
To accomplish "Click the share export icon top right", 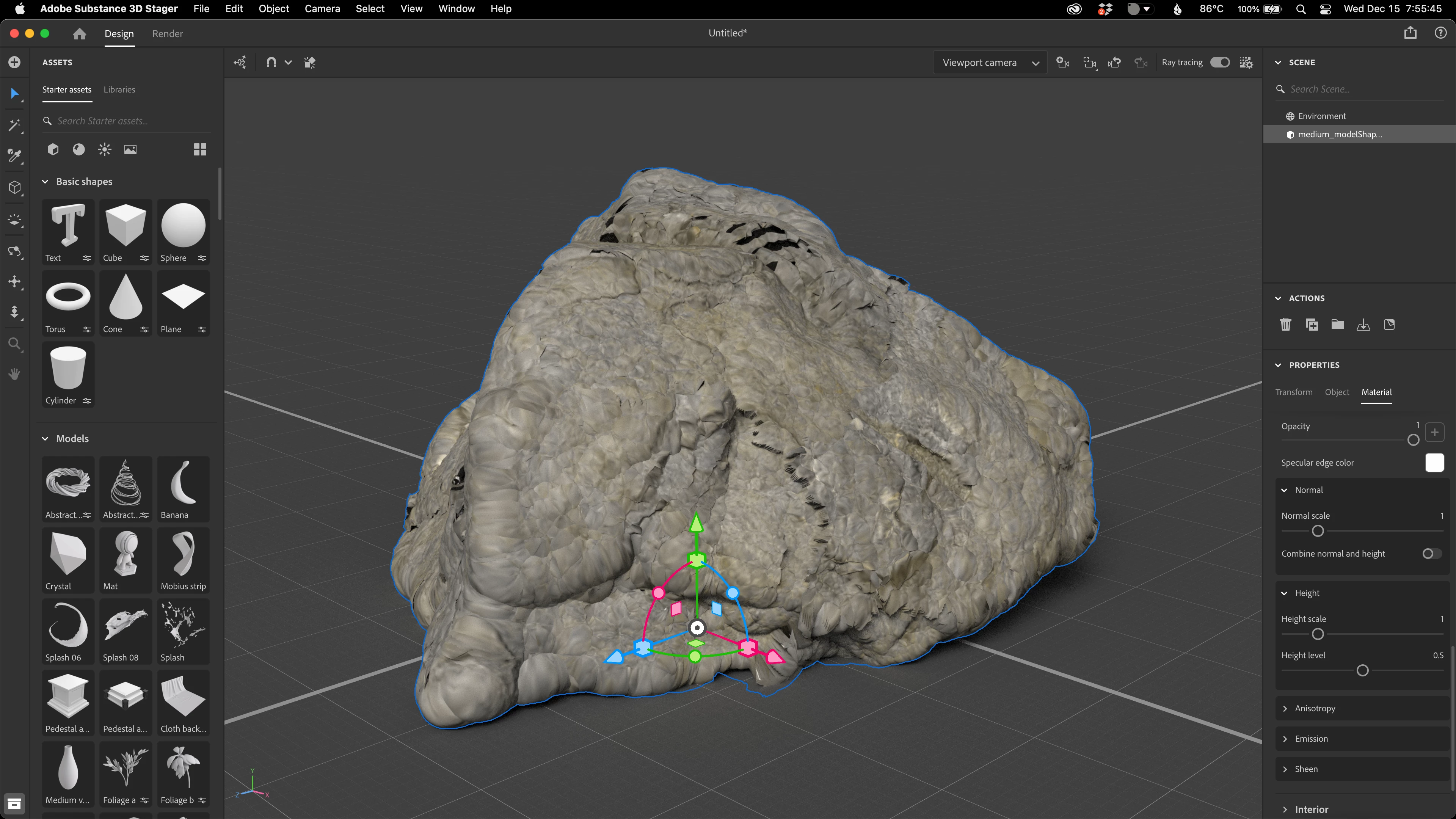I will tap(1410, 33).
